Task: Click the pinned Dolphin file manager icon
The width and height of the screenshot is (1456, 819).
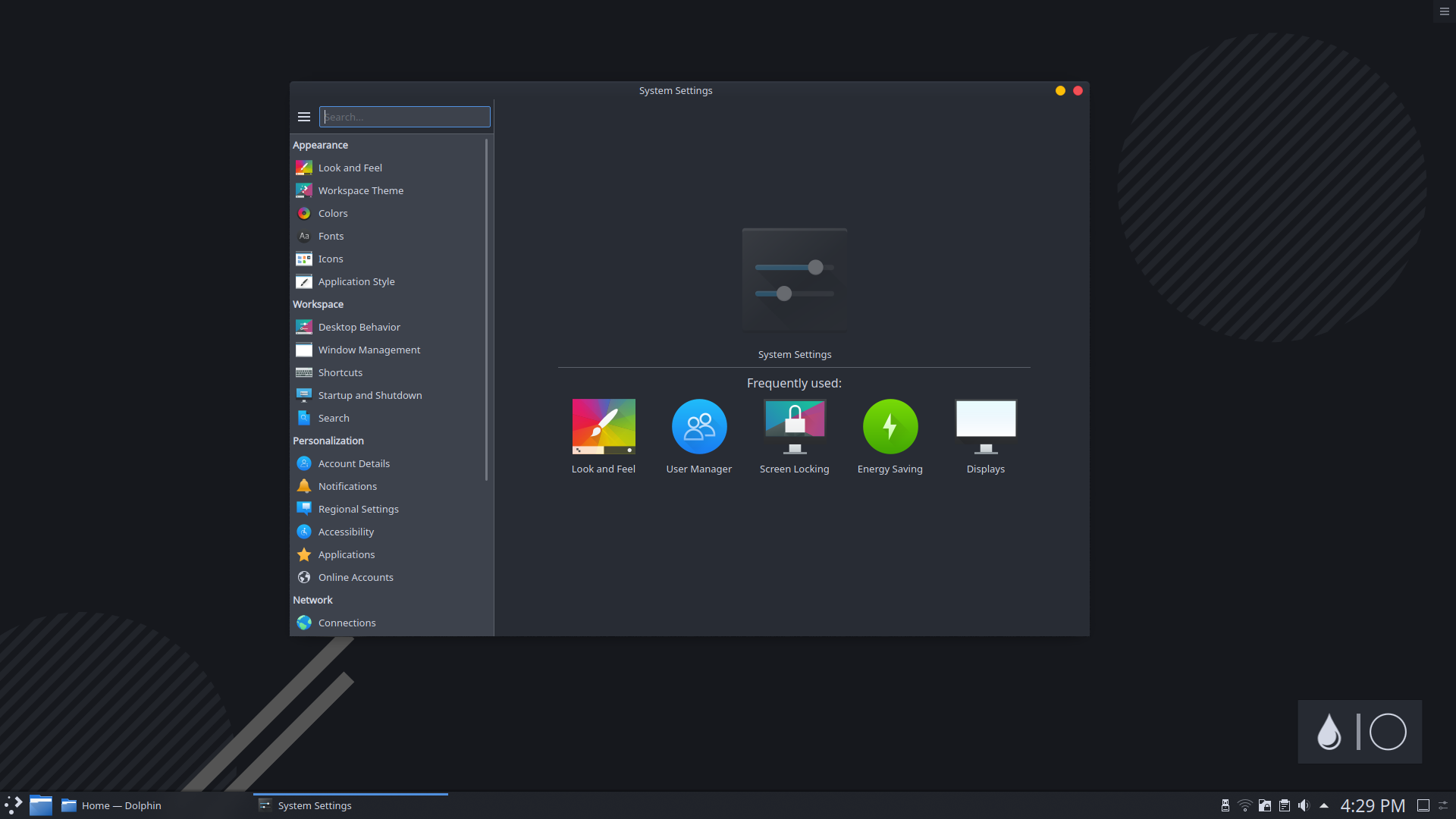Action: [x=41, y=805]
